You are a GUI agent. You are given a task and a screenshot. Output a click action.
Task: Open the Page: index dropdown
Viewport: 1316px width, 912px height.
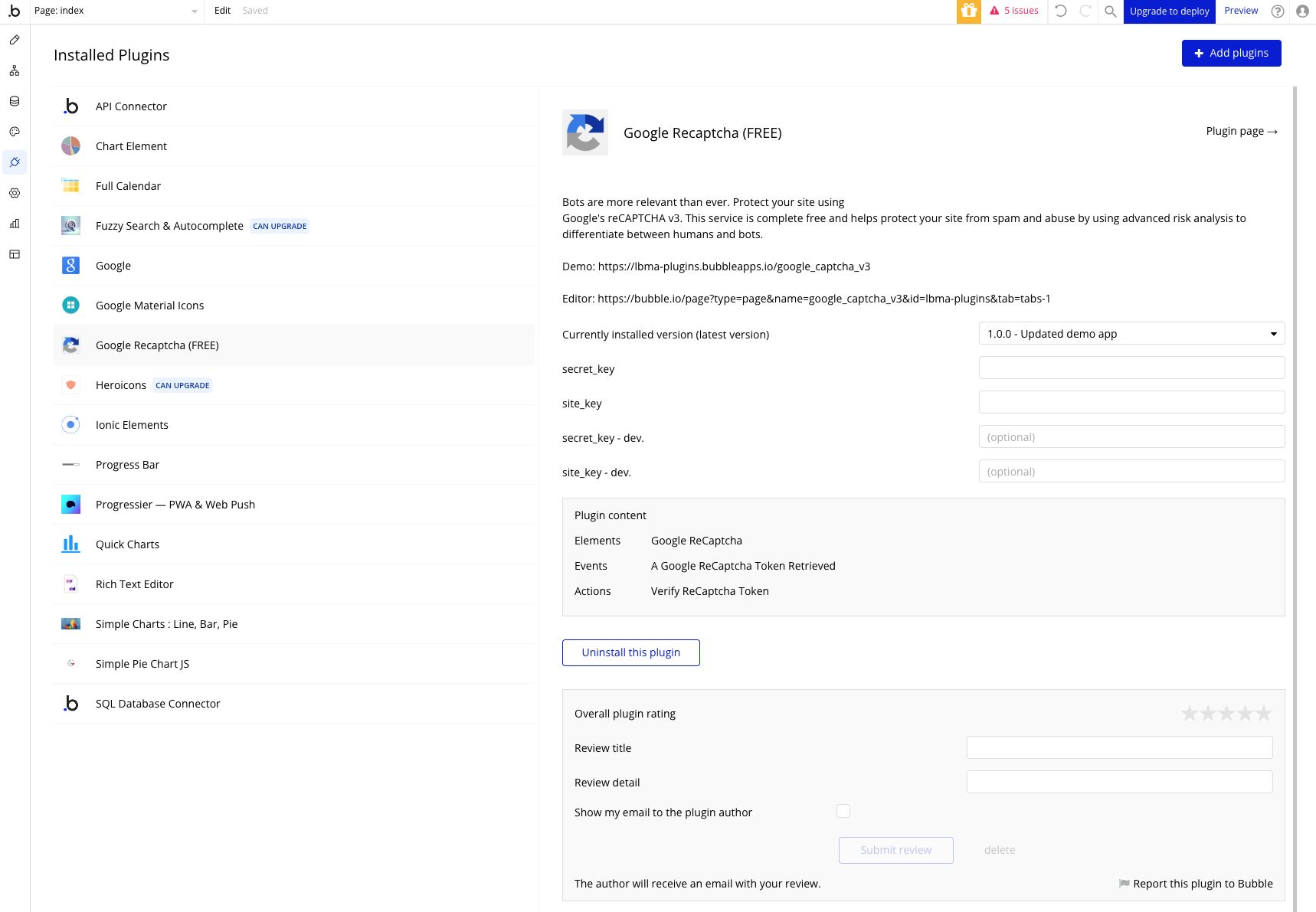116,11
